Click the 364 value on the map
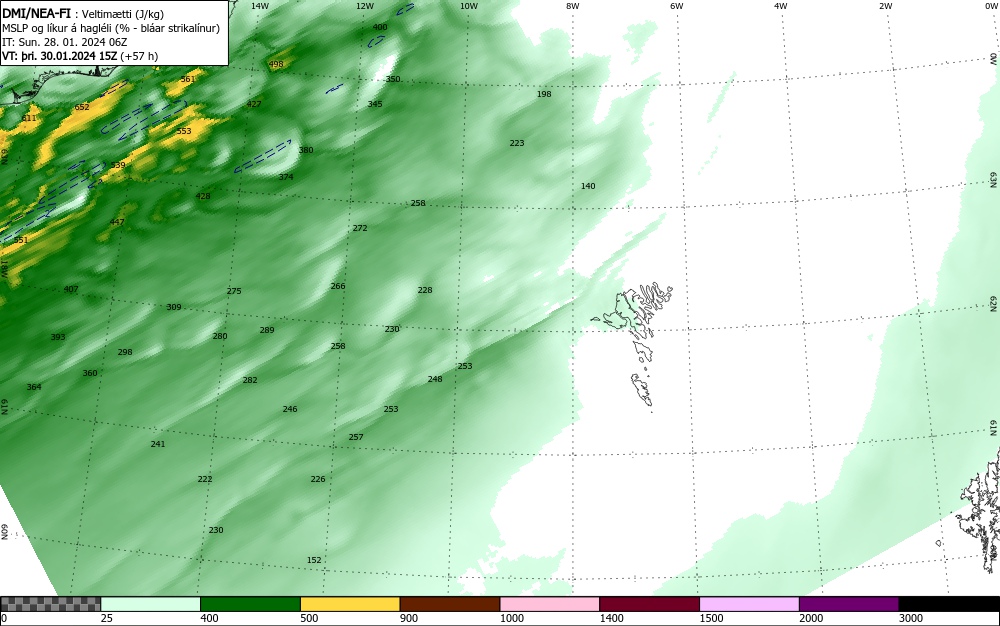Viewport: 1000px width, 626px height. pyautogui.click(x=34, y=387)
